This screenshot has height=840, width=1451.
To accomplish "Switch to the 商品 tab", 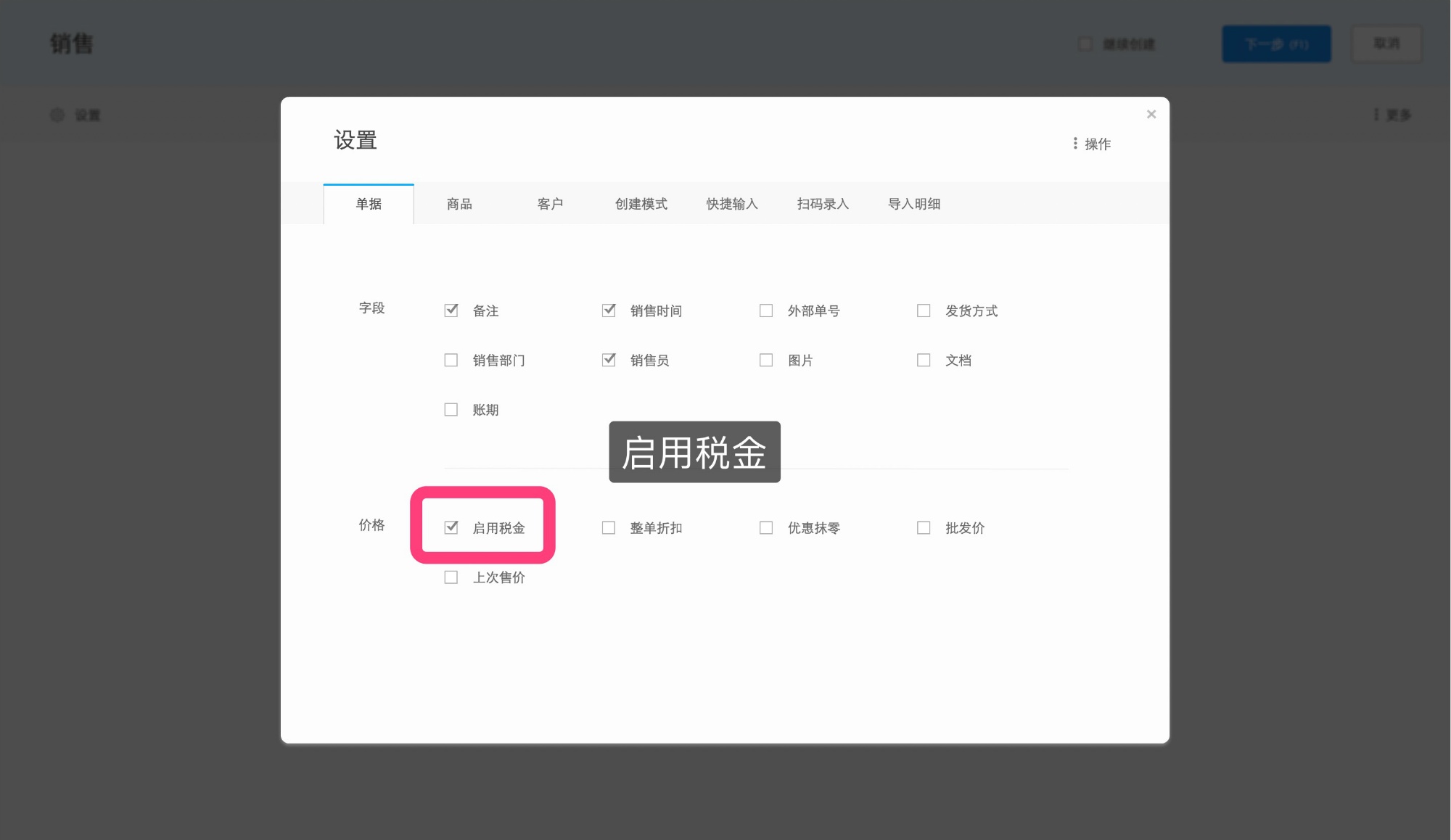I will point(459,204).
